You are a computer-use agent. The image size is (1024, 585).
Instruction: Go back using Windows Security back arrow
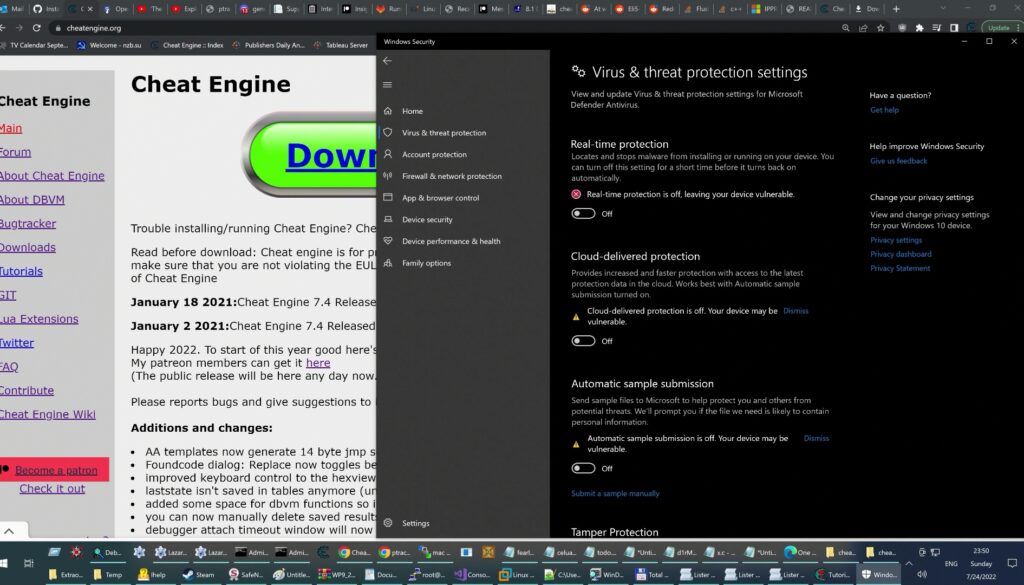coord(387,61)
